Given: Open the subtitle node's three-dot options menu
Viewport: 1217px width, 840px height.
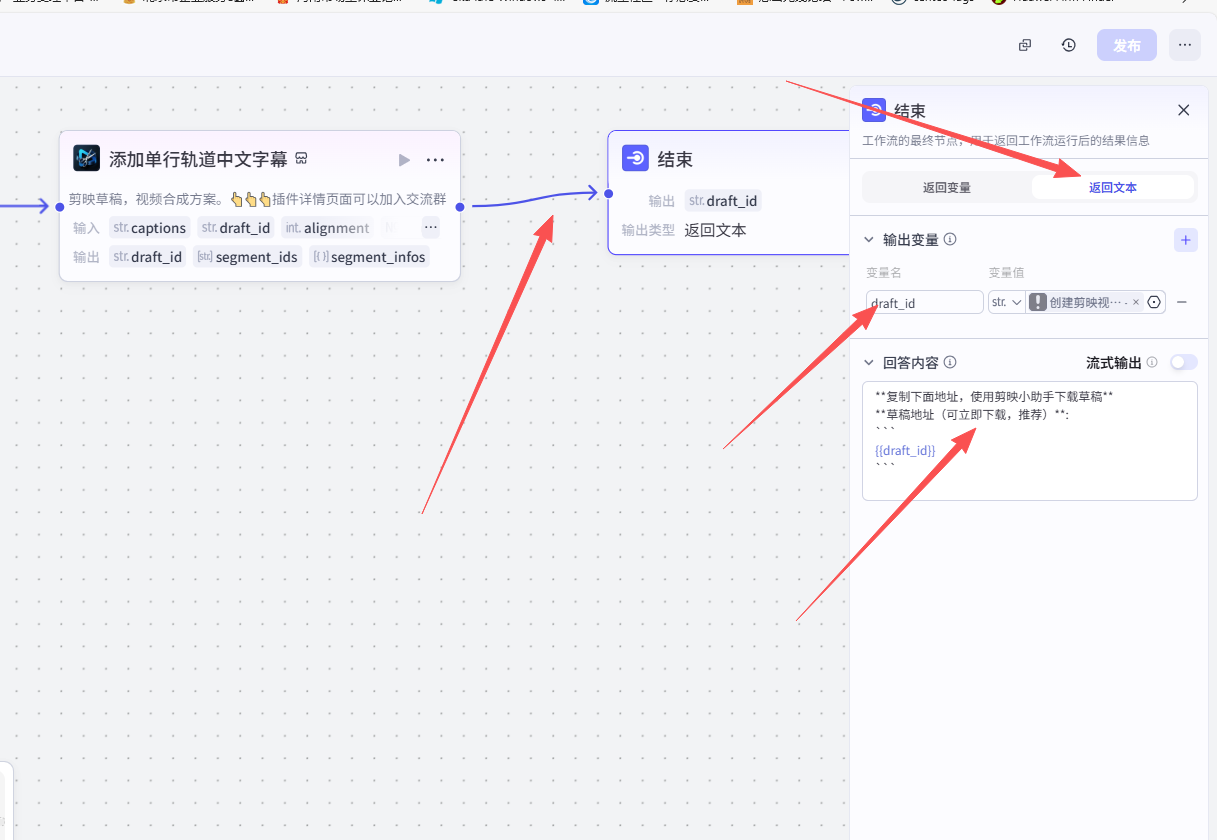Looking at the screenshot, I should pyautogui.click(x=435, y=160).
